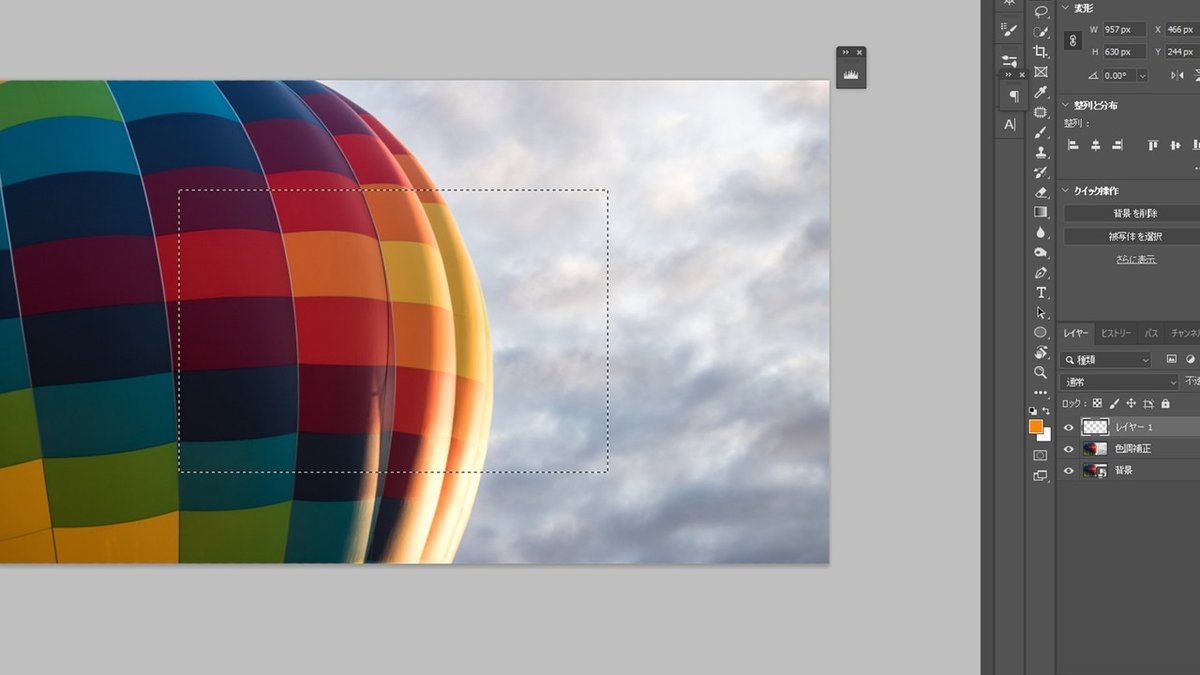
Task: Select the Hand/Rotate View tool
Action: [1041, 352]
